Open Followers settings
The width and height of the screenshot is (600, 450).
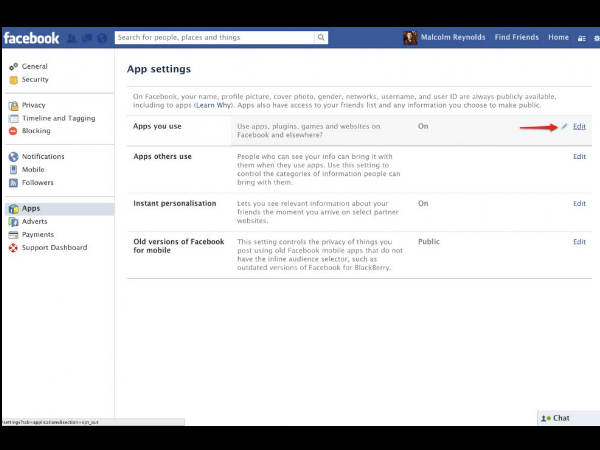pyautogui.click(x=38, y=183)
